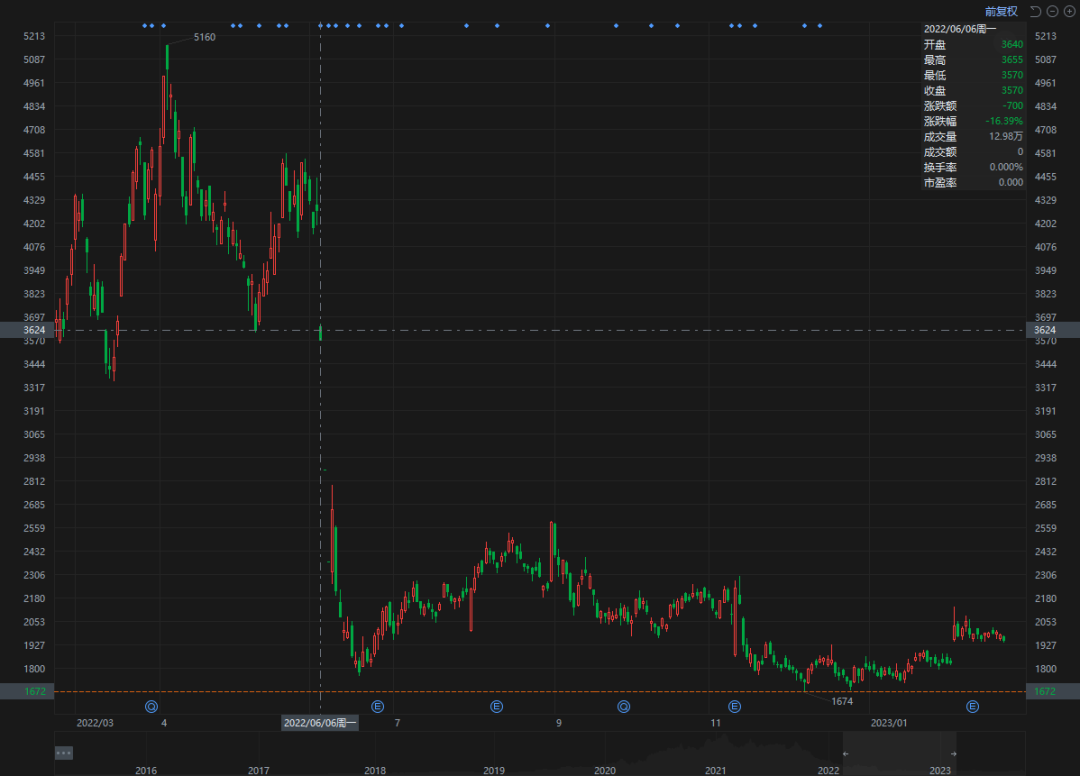Click the three-dot button in the navigator strip
The width and height of the screenshot is (1080, 776).
pos(63,753)
